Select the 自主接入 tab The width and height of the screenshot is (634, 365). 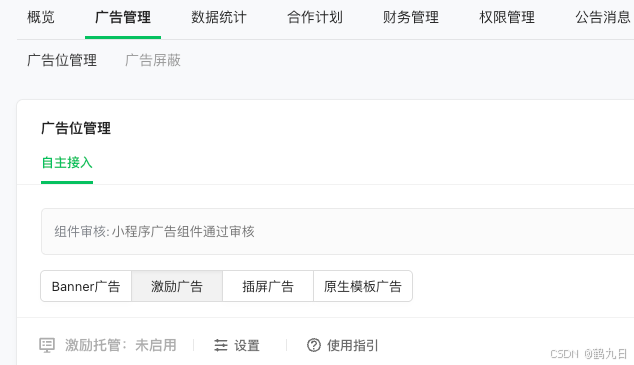[x=67, y=163]
